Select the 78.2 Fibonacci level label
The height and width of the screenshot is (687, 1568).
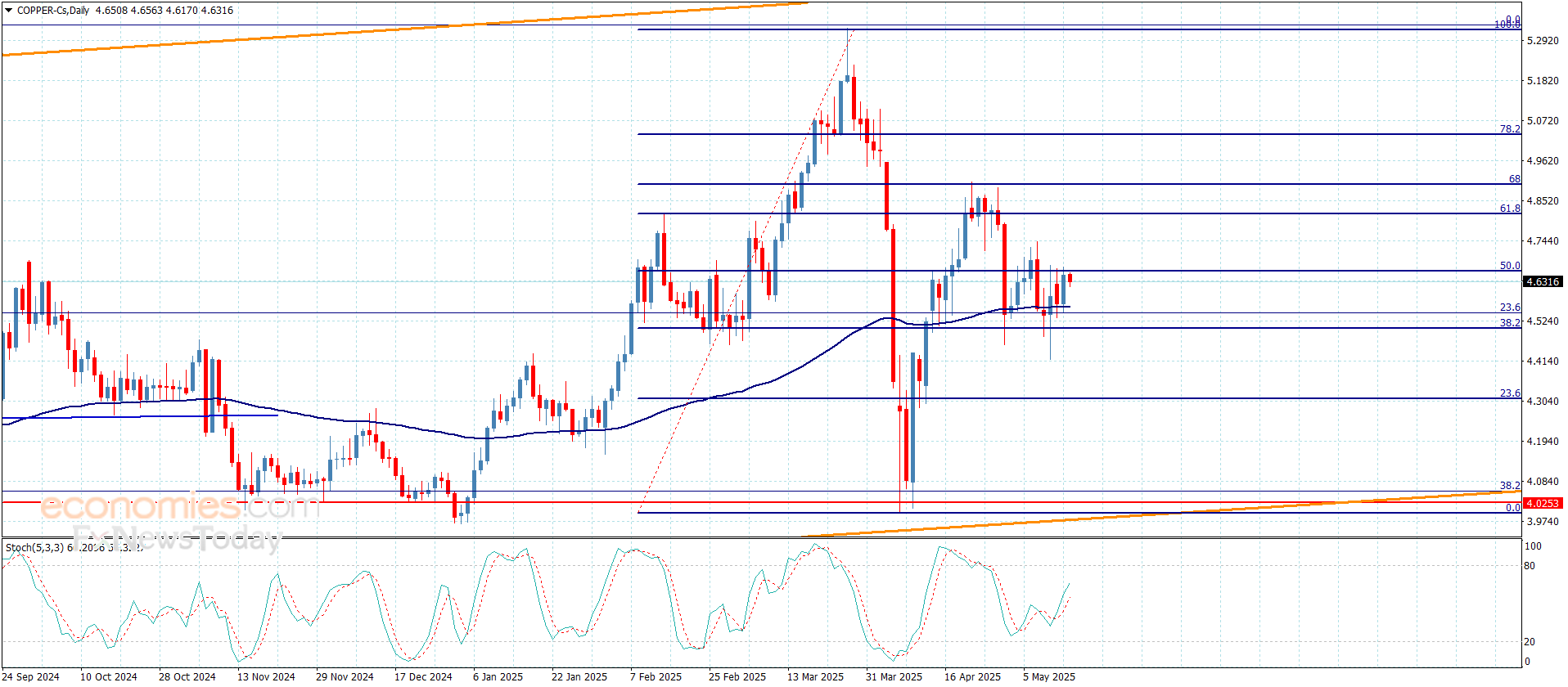[1509, 129]
